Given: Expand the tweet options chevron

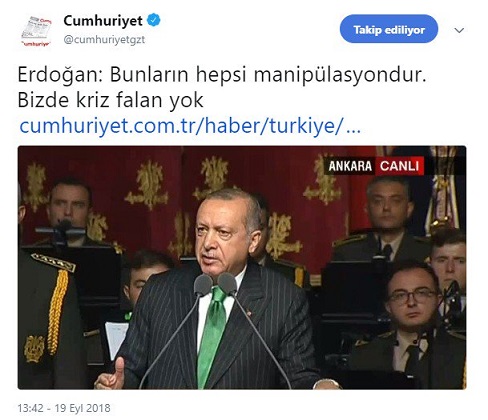Looking at the screenshot, I should click(x=459, y=31).
